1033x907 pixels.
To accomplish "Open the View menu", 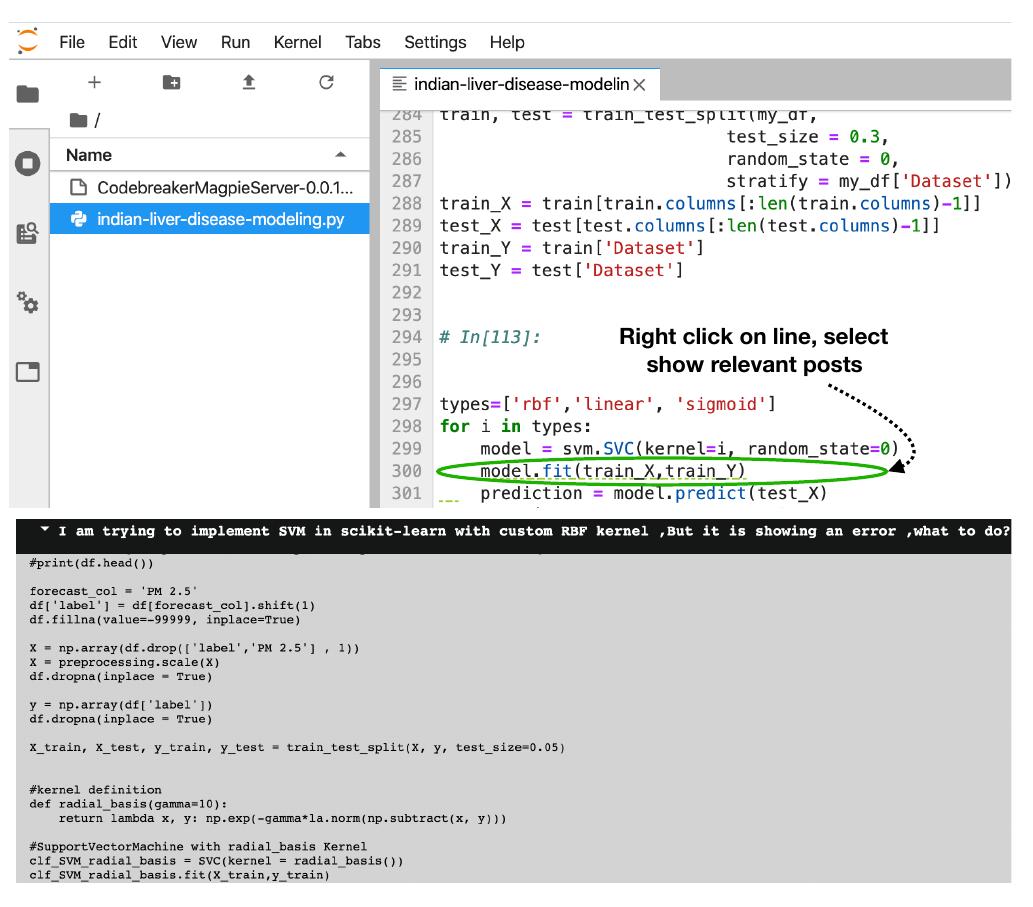I will pyautogui.click(x=179, y=42).
